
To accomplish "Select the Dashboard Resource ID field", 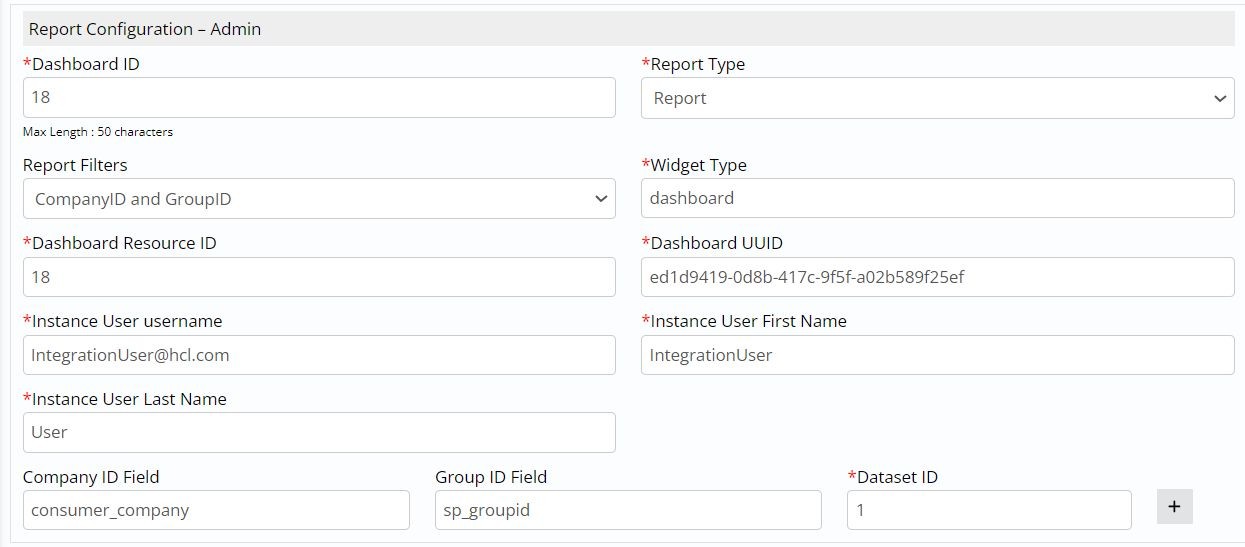I will pos(319,277).
